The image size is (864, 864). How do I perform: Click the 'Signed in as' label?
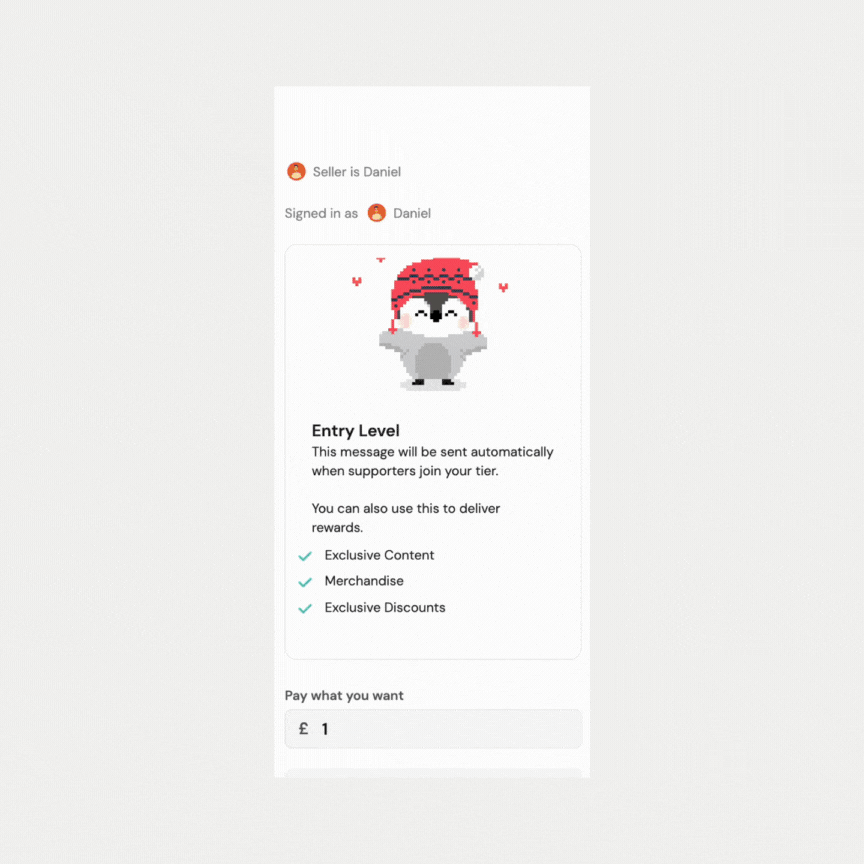pyautogui.click(x=321, y=213)
